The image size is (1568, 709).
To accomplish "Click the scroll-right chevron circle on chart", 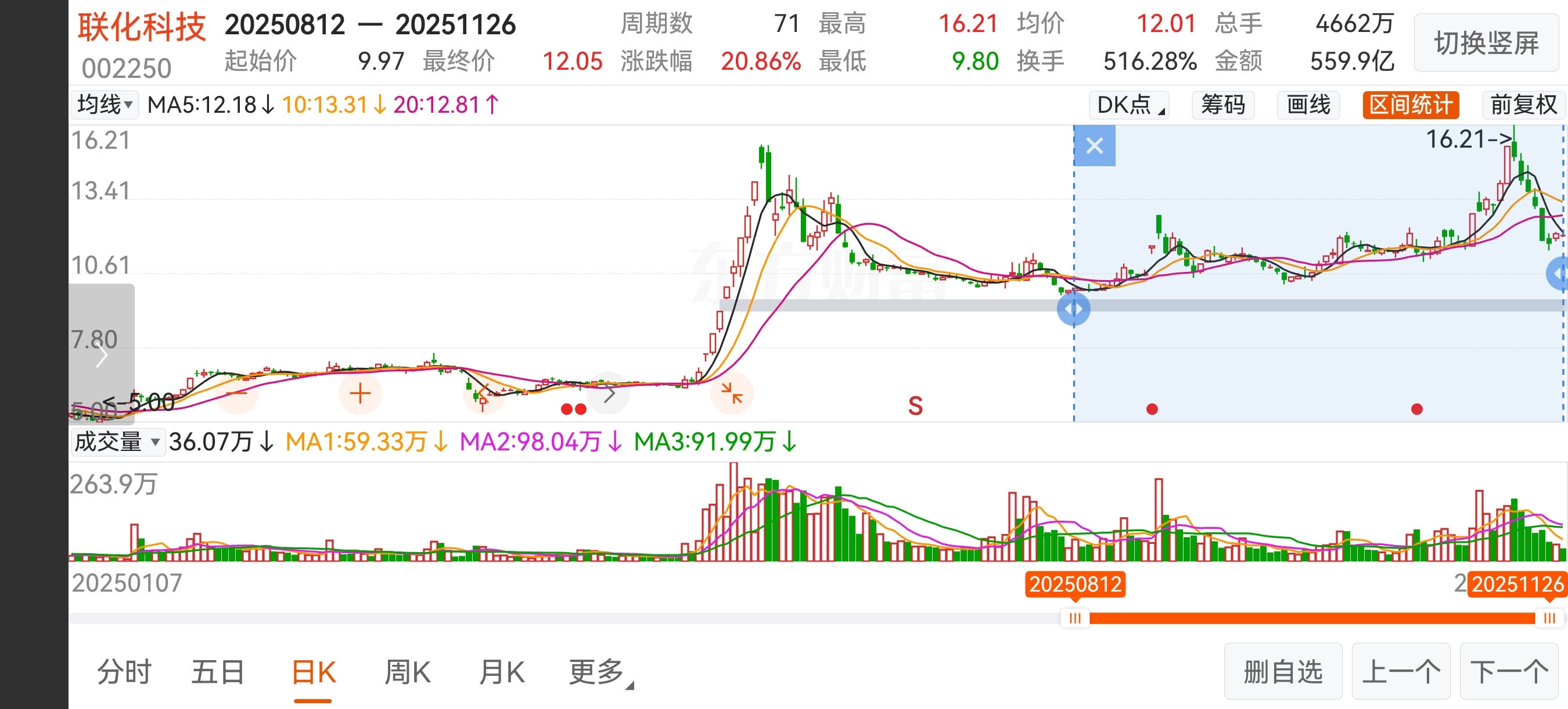I will click(609, 393).
